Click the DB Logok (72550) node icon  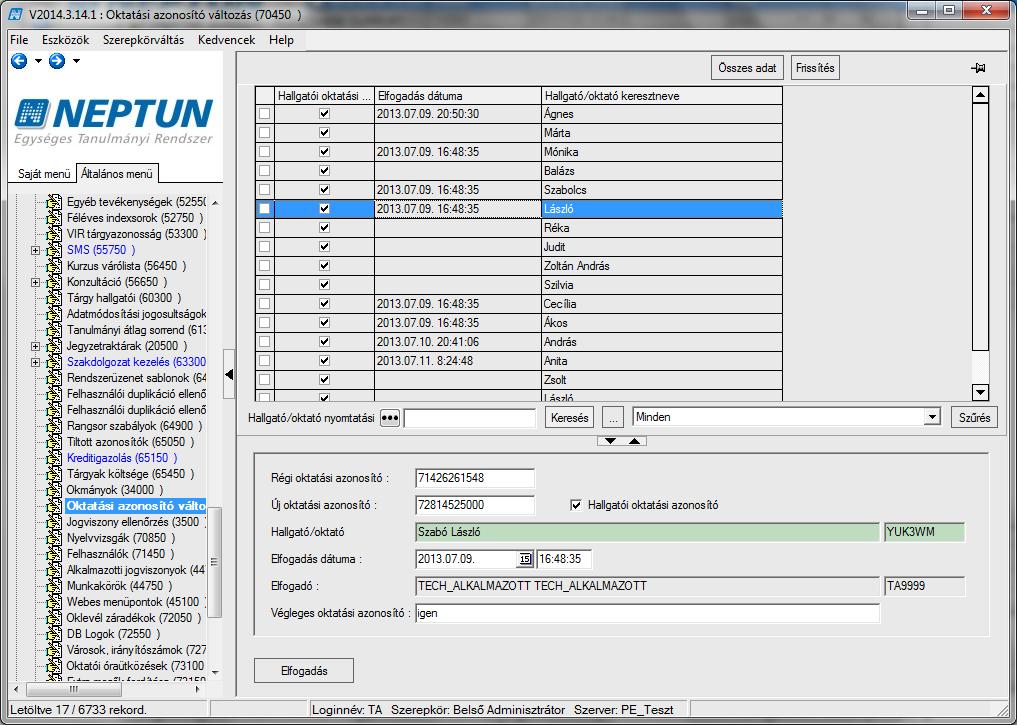54,634
